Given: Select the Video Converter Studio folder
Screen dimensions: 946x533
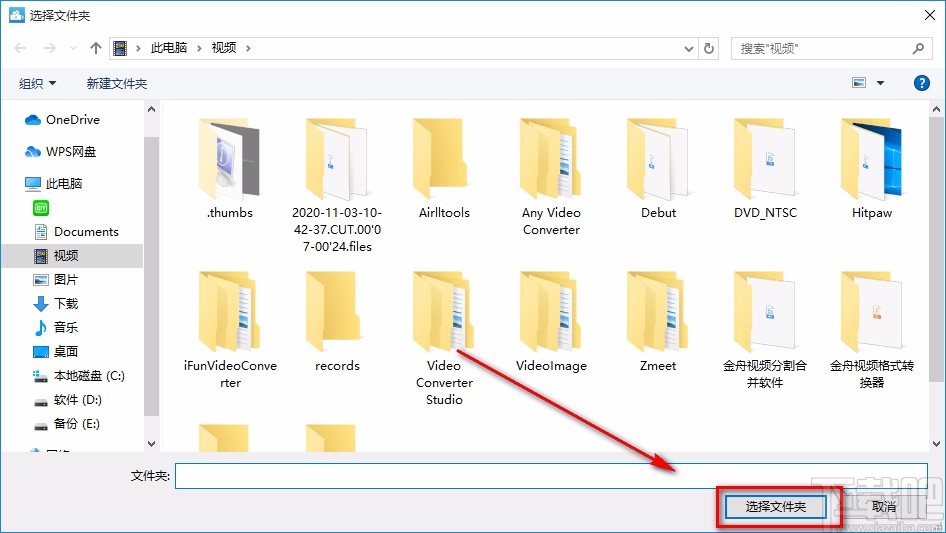Looking at the screenshot, I should click(444, 338).
